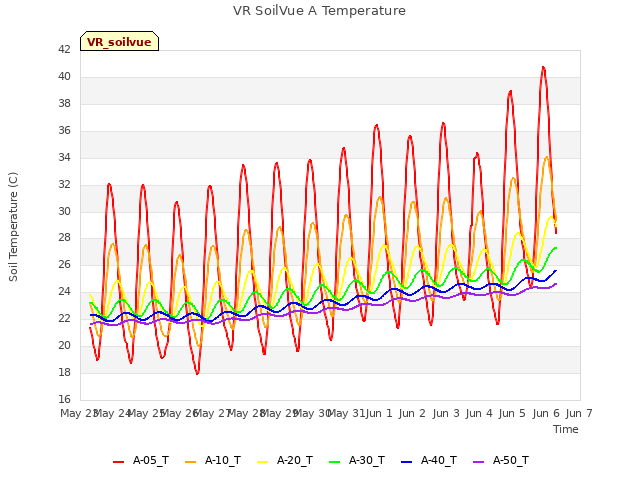Click the highest red peak near 41 degrees

coord(543,68)
